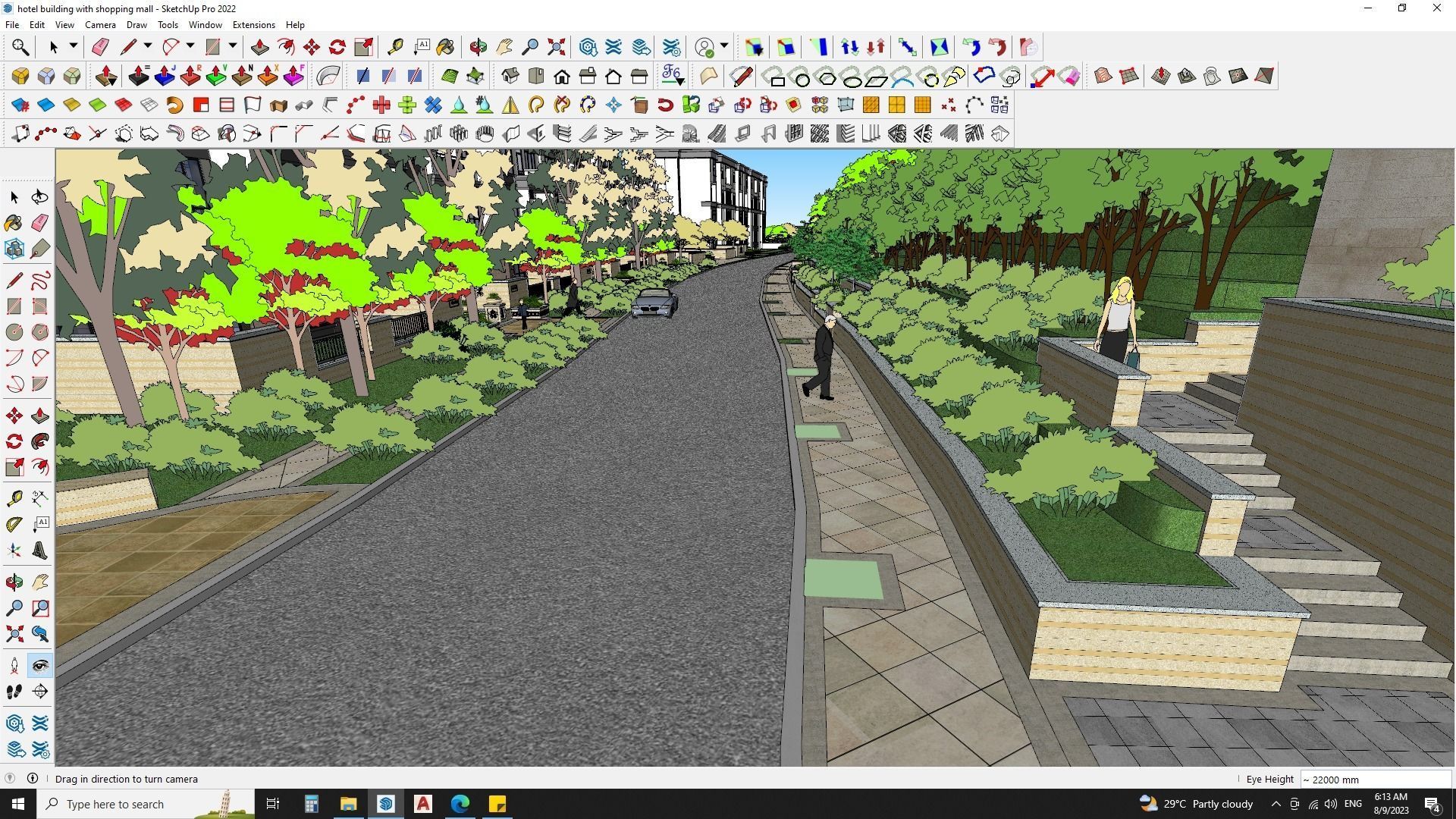Click the blue Joint Push Pull J icon

pos(165,76)
